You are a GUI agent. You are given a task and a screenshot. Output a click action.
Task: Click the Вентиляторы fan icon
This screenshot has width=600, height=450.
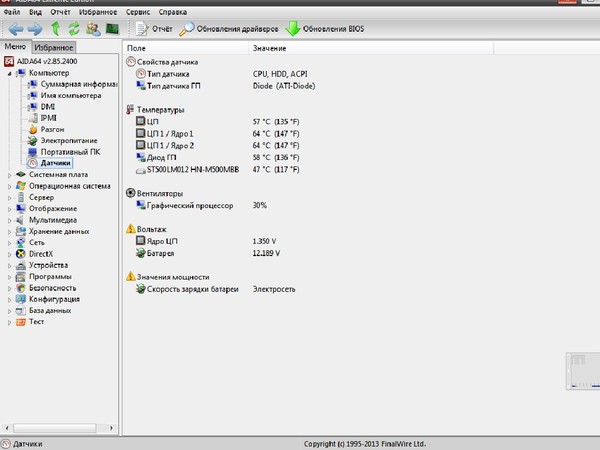point(130,193)
